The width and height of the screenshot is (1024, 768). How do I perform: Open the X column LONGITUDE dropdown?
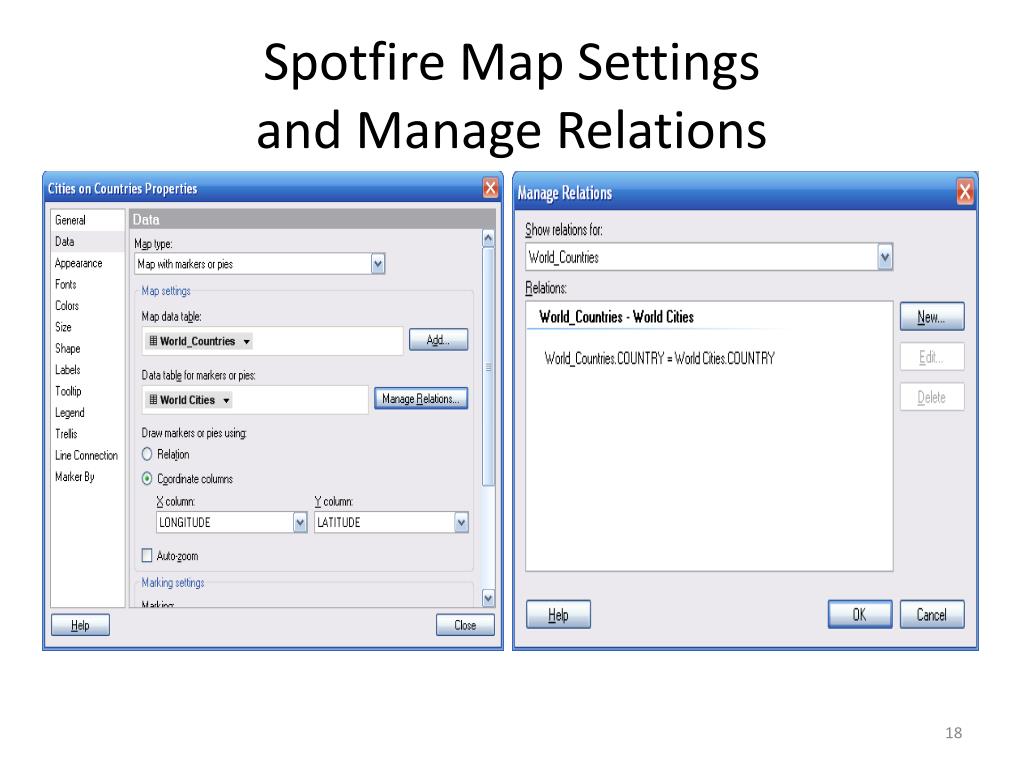coord(300,522)
